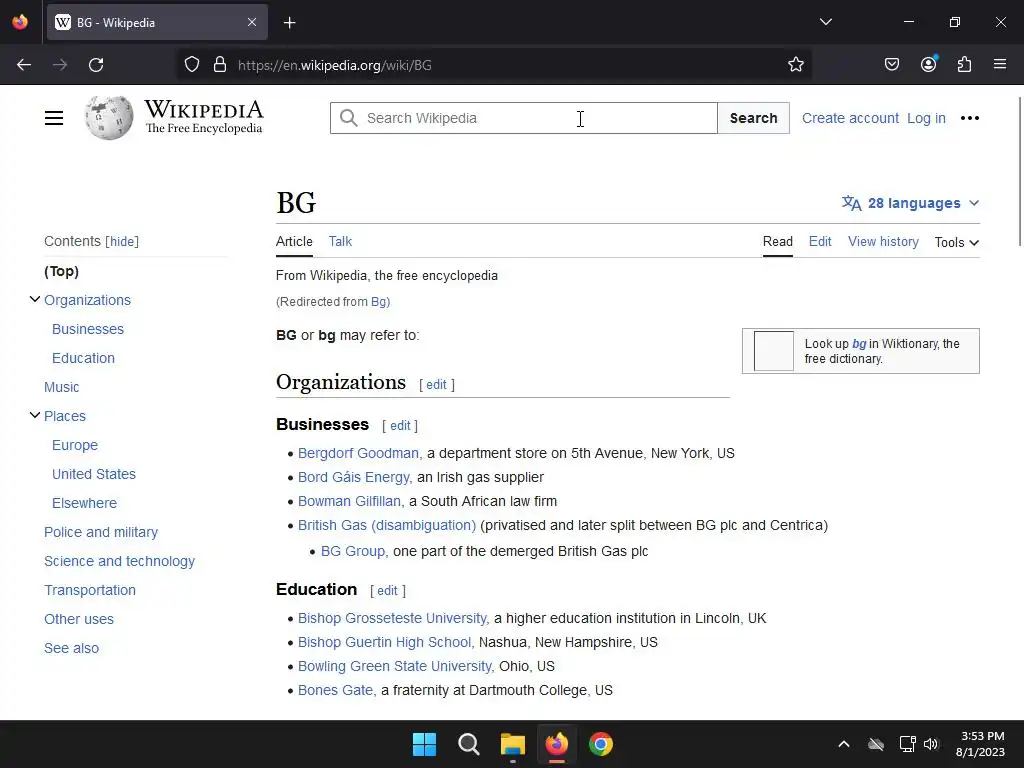The height and width of the screenshot is (768, 1024).
Task: Open the Firefox account icon
Action: pyautogui.click(x=928, y=64)
